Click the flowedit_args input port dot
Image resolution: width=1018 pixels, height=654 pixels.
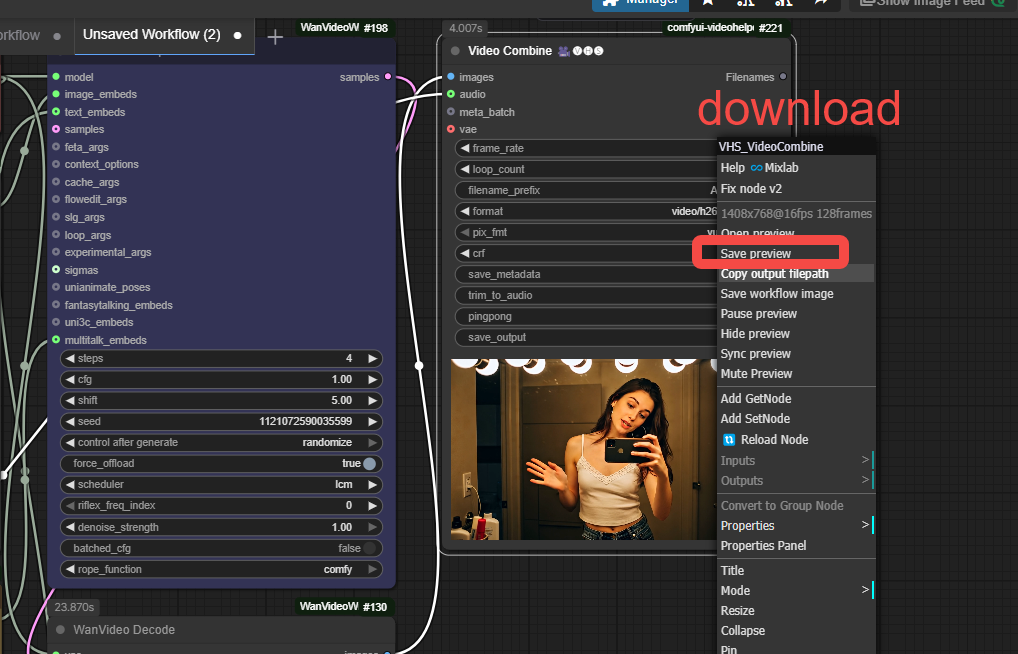(56, 199)
